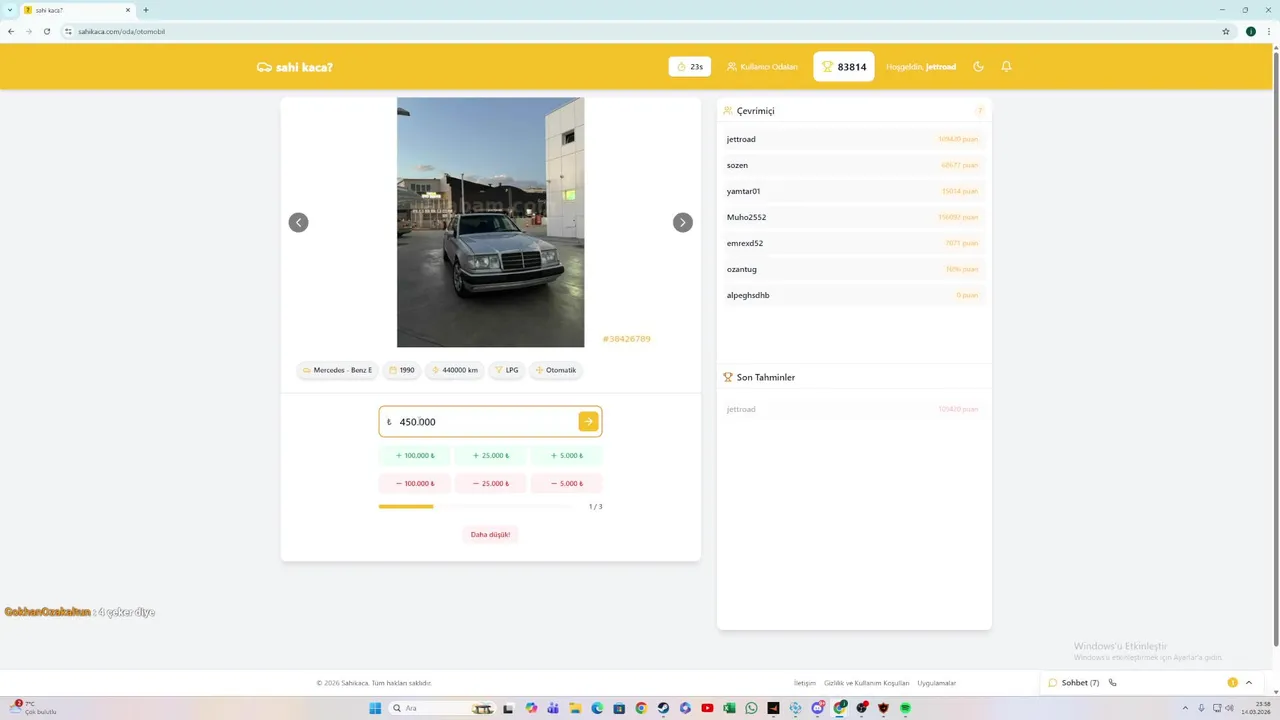The height and width of the screenshot is (720, 1280).
Task: Open Steam from taskbar
Action: point(663,708)
